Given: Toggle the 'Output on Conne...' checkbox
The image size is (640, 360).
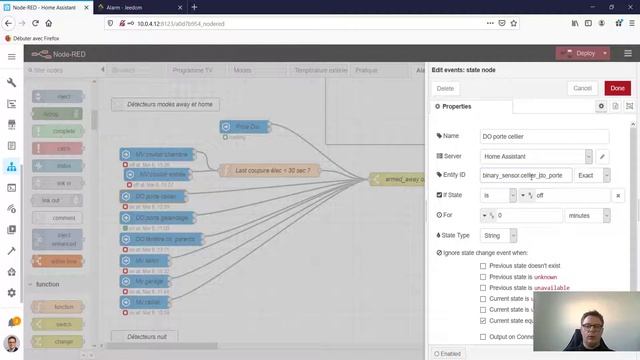Looking at the screenshot, I should tap(483, 337).
